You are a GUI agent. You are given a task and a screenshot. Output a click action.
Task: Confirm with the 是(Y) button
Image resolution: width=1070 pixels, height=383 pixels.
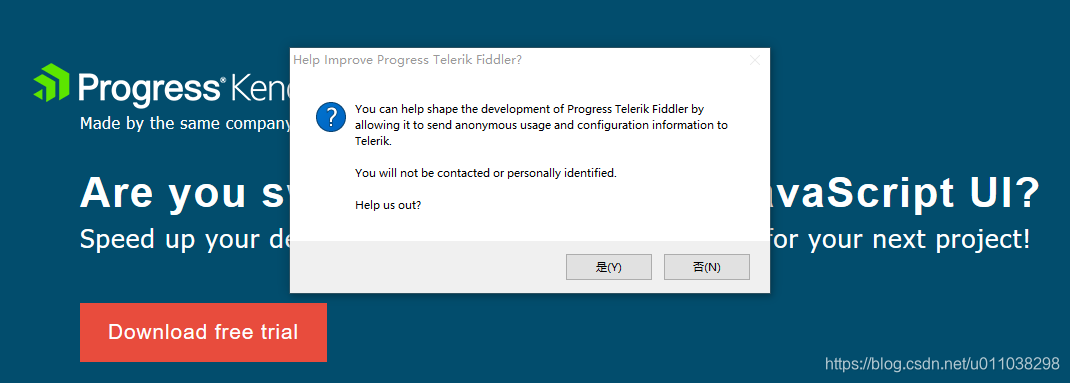609,267
